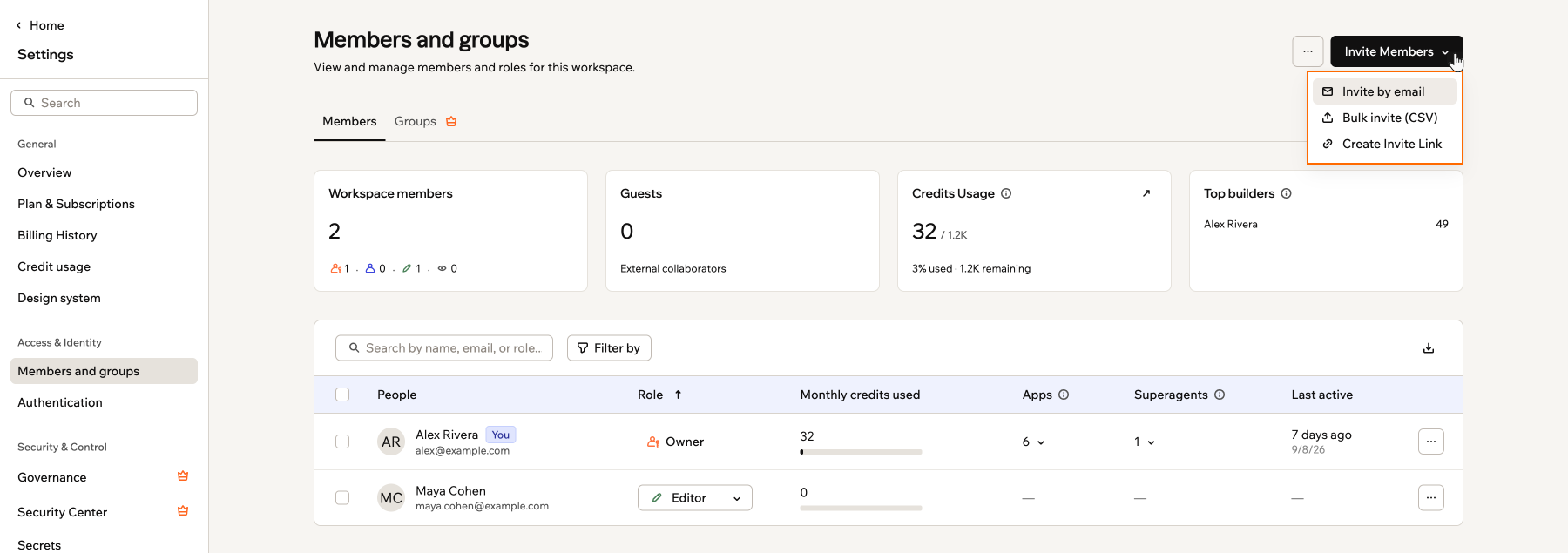
Task: Go back to Home
Action: [x=40, y=25]
